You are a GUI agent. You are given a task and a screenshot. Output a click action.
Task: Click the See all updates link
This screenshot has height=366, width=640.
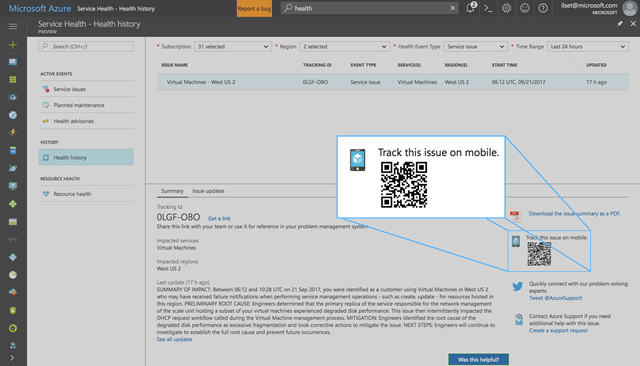174,339
